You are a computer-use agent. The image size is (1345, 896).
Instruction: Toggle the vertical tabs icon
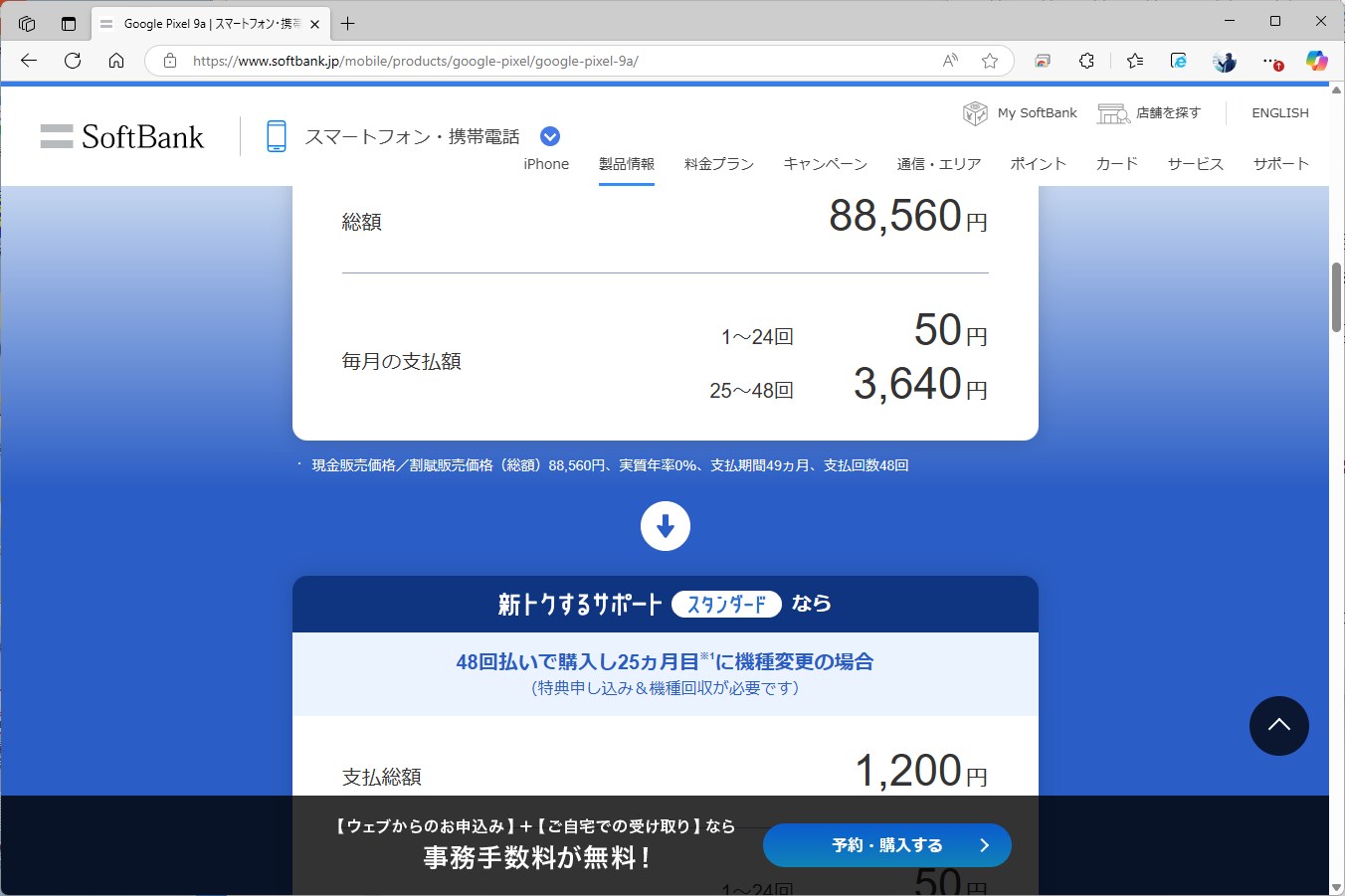pyautogui.click(x=69, y=23)
